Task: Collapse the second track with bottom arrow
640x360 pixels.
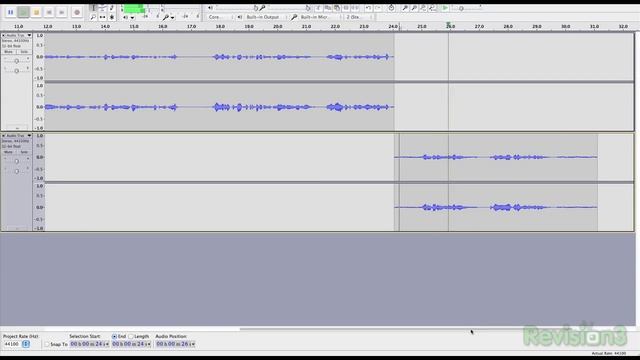Action: [17, 229]
